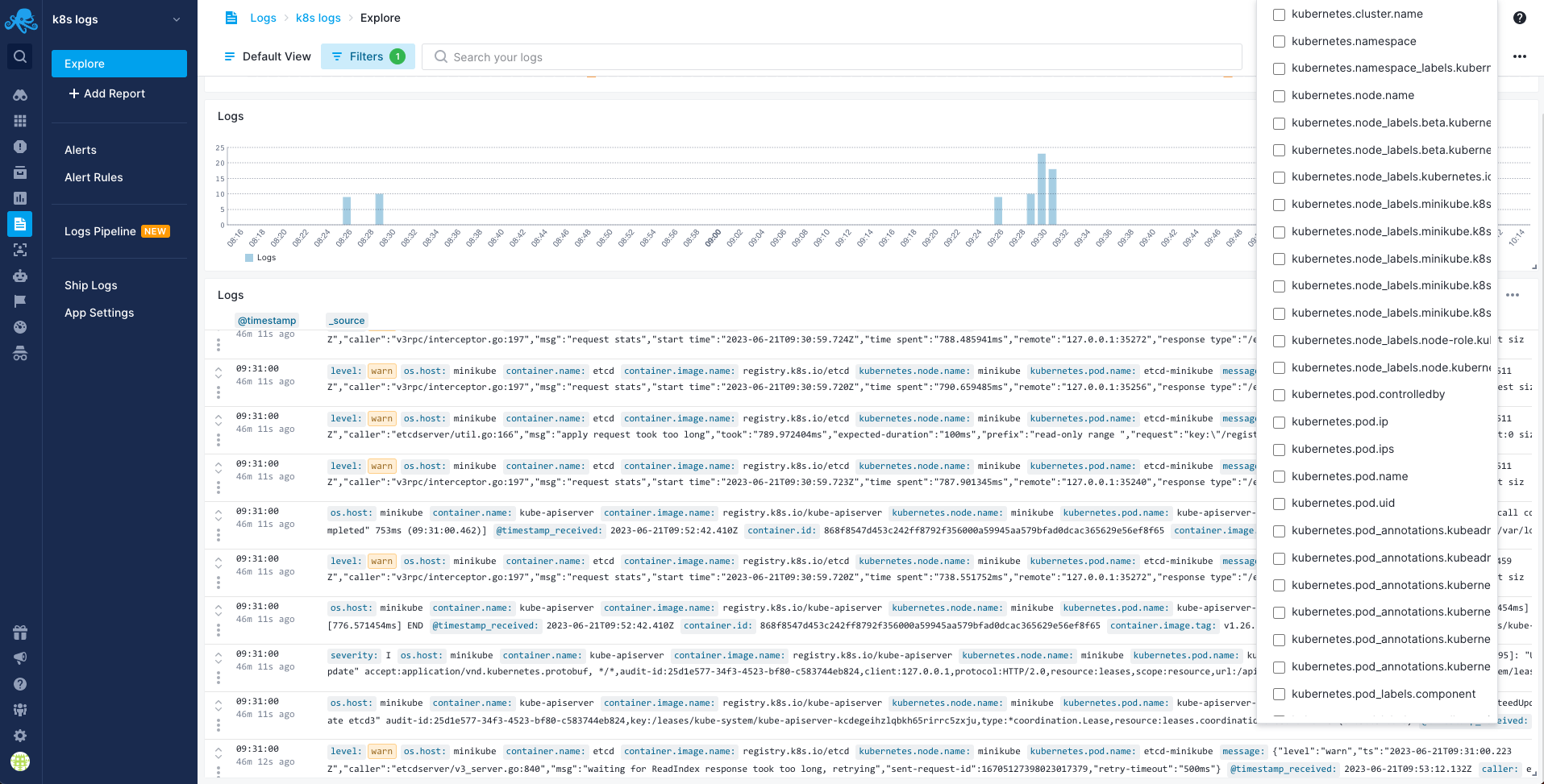Open Alerts in the side menu
The height and width of the screenshot is (784, 1544).
click(x=81, y=150)
